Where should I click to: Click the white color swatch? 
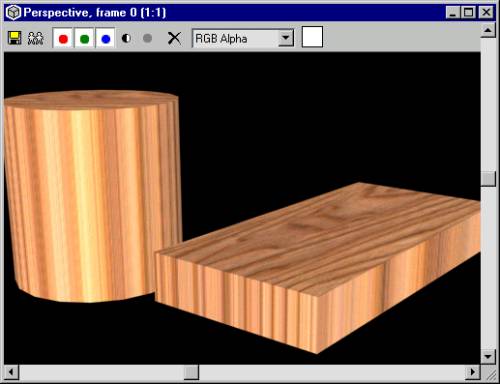pyautogui.click(x=312, y=37)
